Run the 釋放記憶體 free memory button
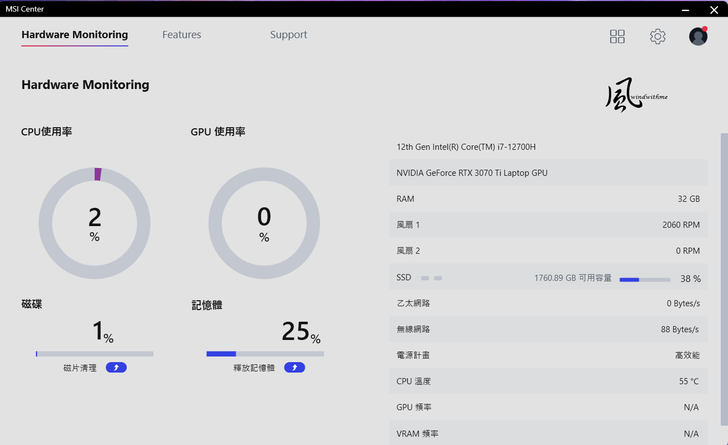728x445 pixels. pyautogui.click(x=294, y=367)
